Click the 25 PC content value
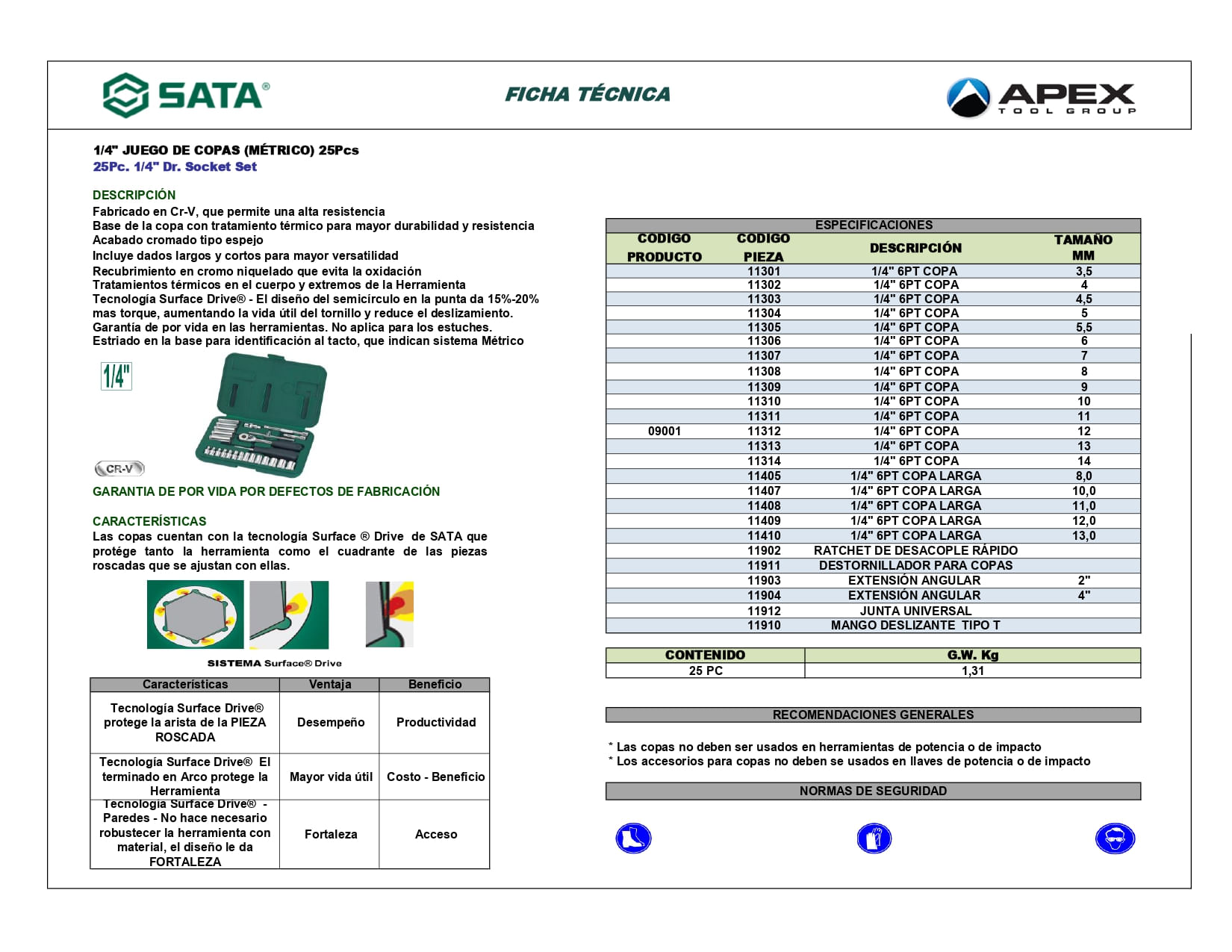Screen dimensions: 1232x952 [706, 671]
